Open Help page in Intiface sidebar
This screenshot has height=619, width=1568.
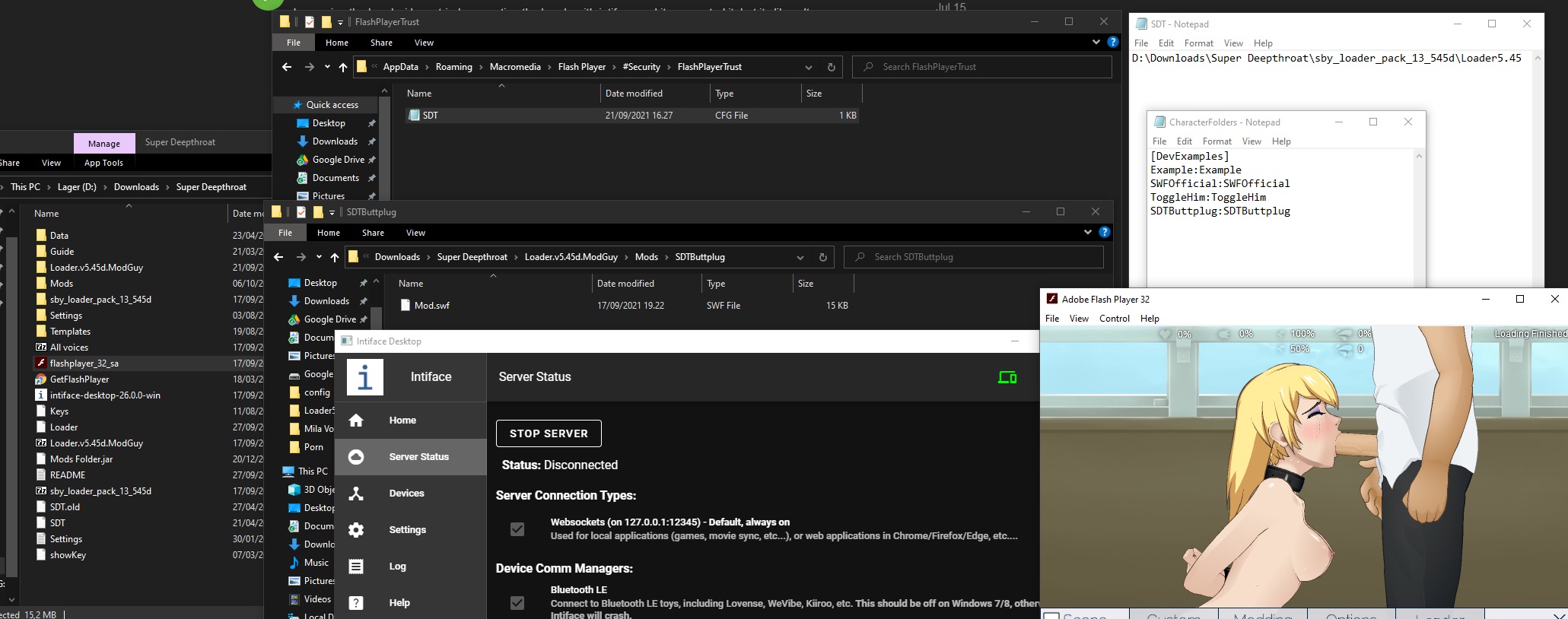point(411,603)
